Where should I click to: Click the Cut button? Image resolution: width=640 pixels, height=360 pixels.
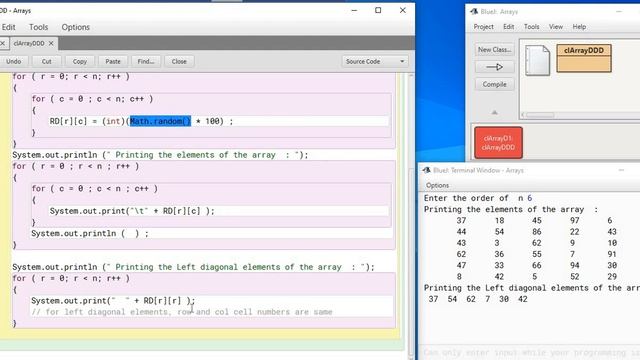point(47,61)
